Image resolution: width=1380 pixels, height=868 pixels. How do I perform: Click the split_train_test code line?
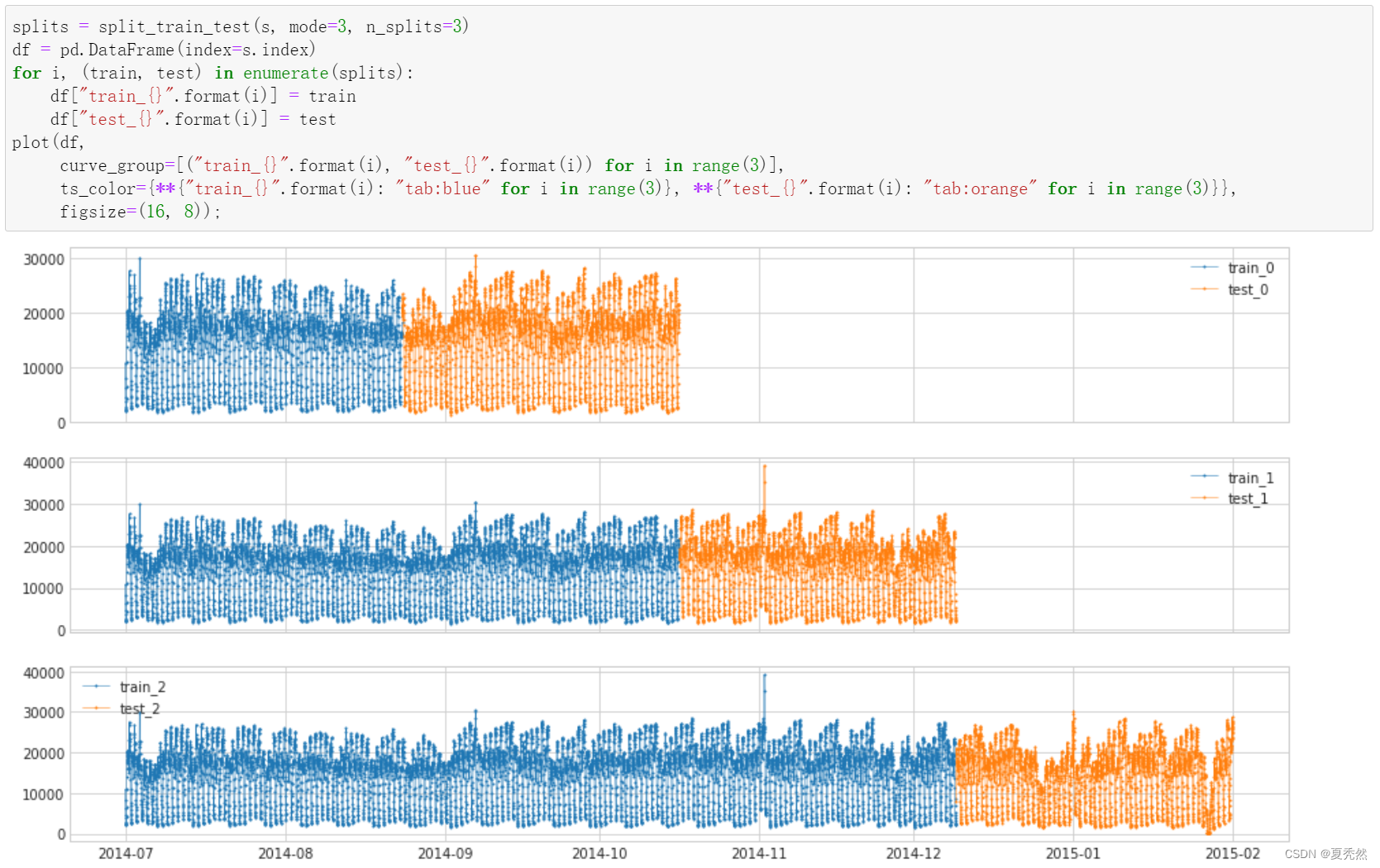241,26
